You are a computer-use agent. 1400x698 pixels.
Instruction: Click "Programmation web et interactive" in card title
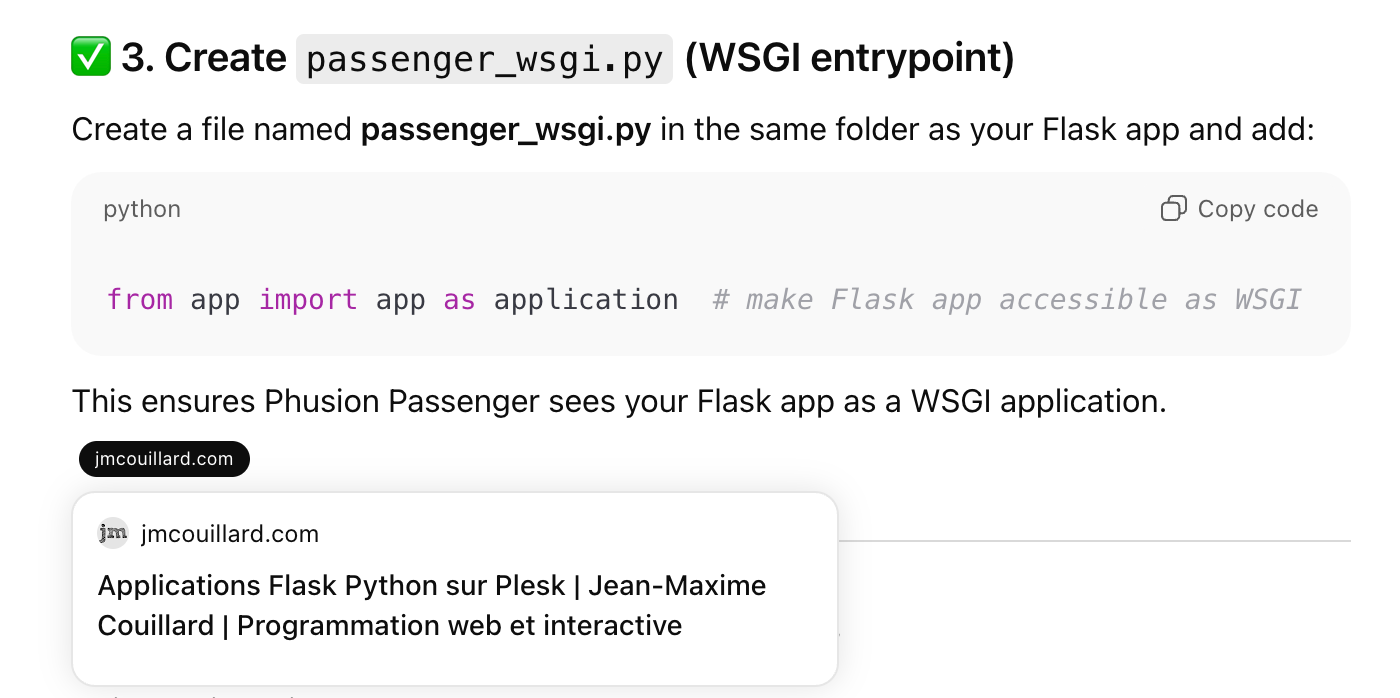click(459, 626)
